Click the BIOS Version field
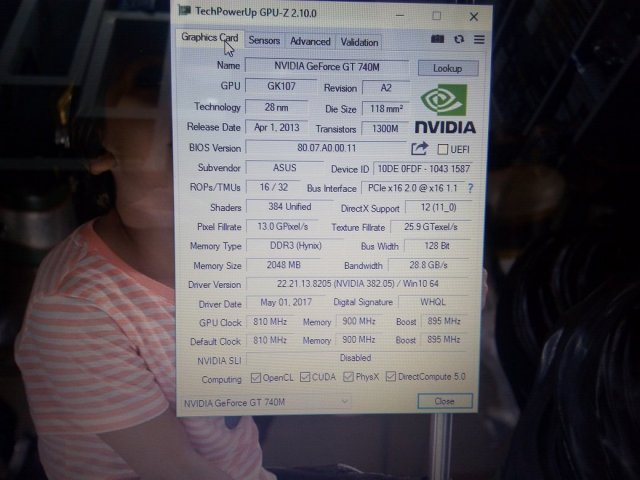640x480 pixels. pyautogui.click(x=325, y=148)
